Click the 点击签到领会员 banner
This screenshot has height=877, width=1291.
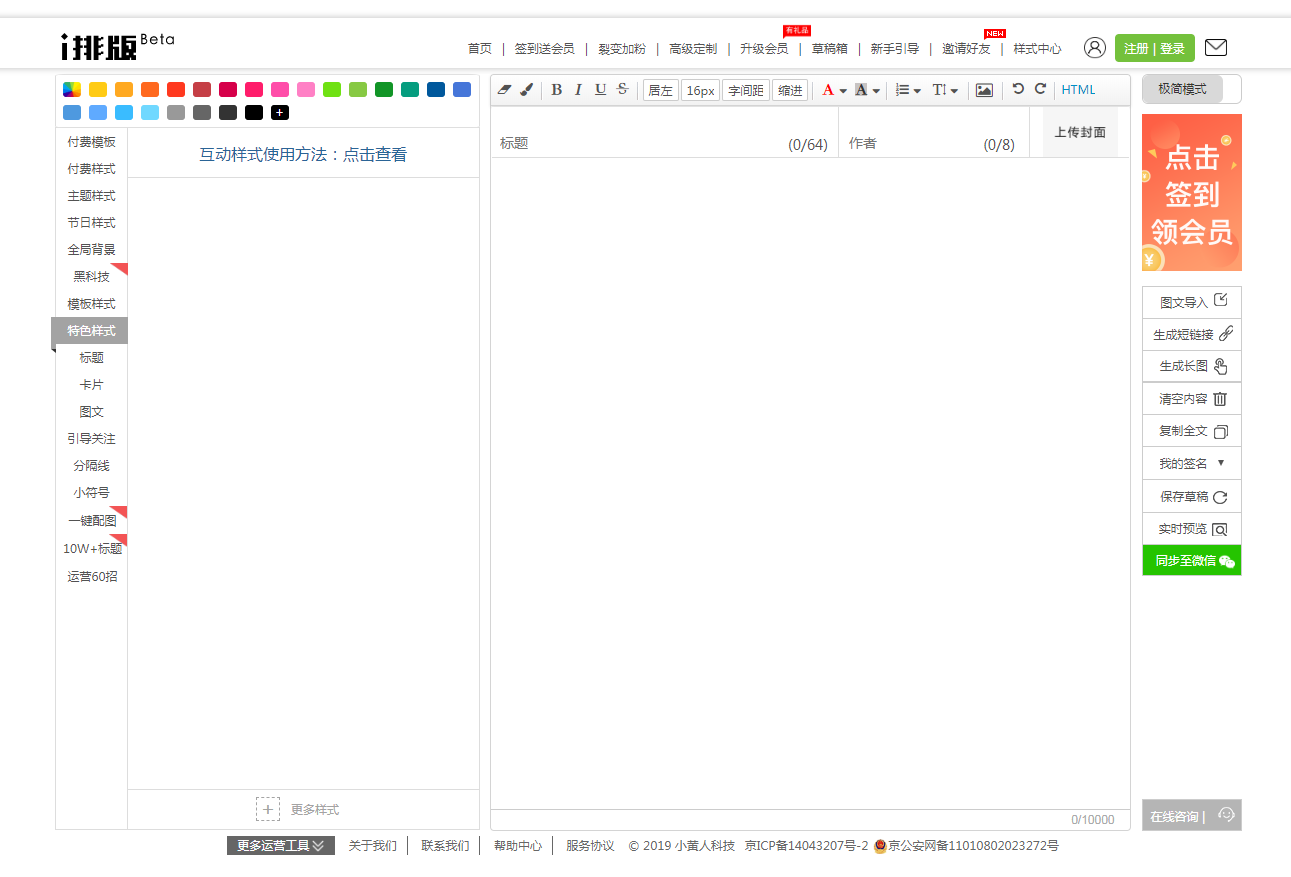click(x=1192, y=192)
